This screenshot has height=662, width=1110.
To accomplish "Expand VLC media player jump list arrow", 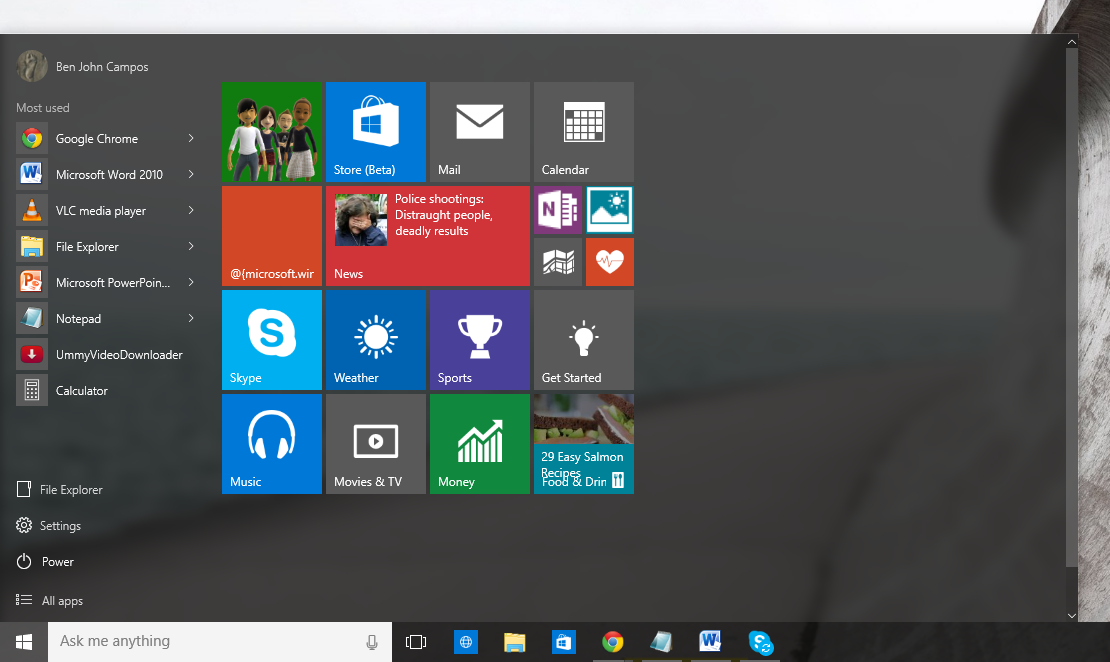I will click(x=191, y=210).
